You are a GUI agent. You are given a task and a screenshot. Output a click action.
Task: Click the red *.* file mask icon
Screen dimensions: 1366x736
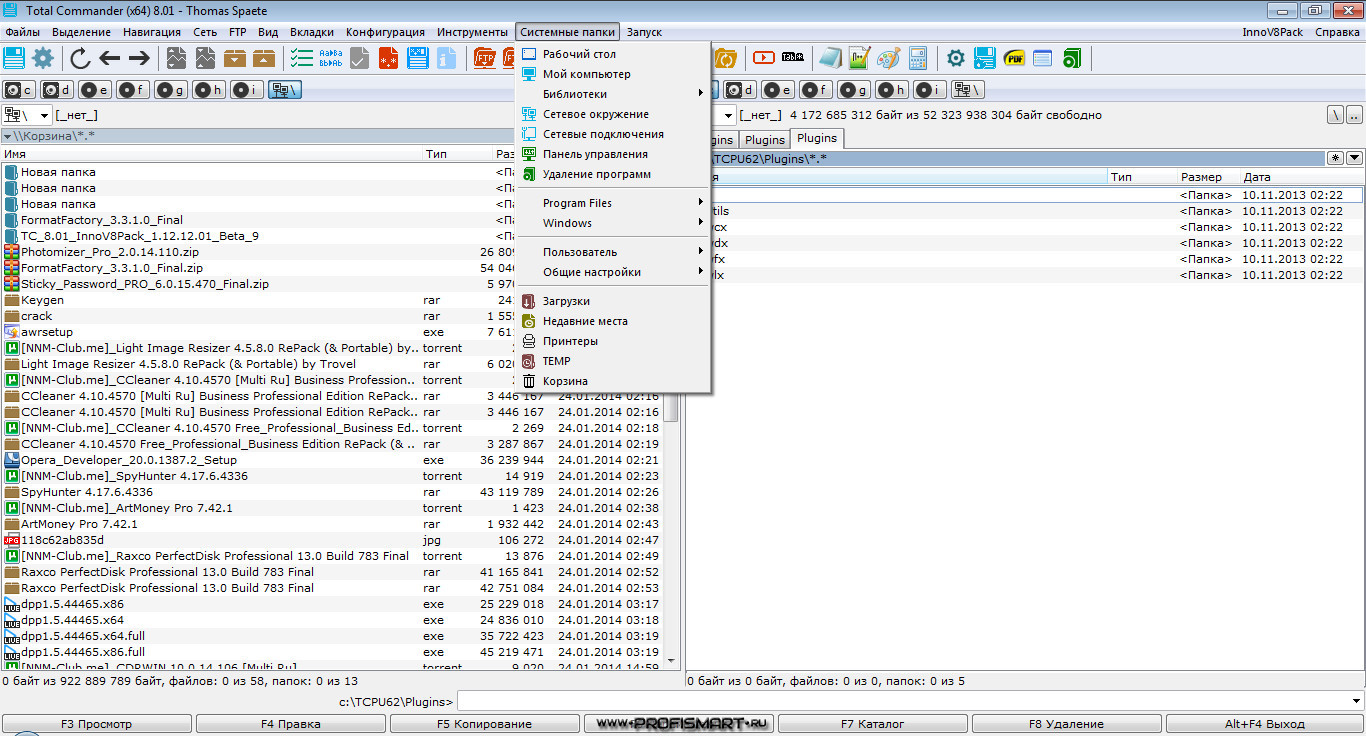click(x=389, y=58)
